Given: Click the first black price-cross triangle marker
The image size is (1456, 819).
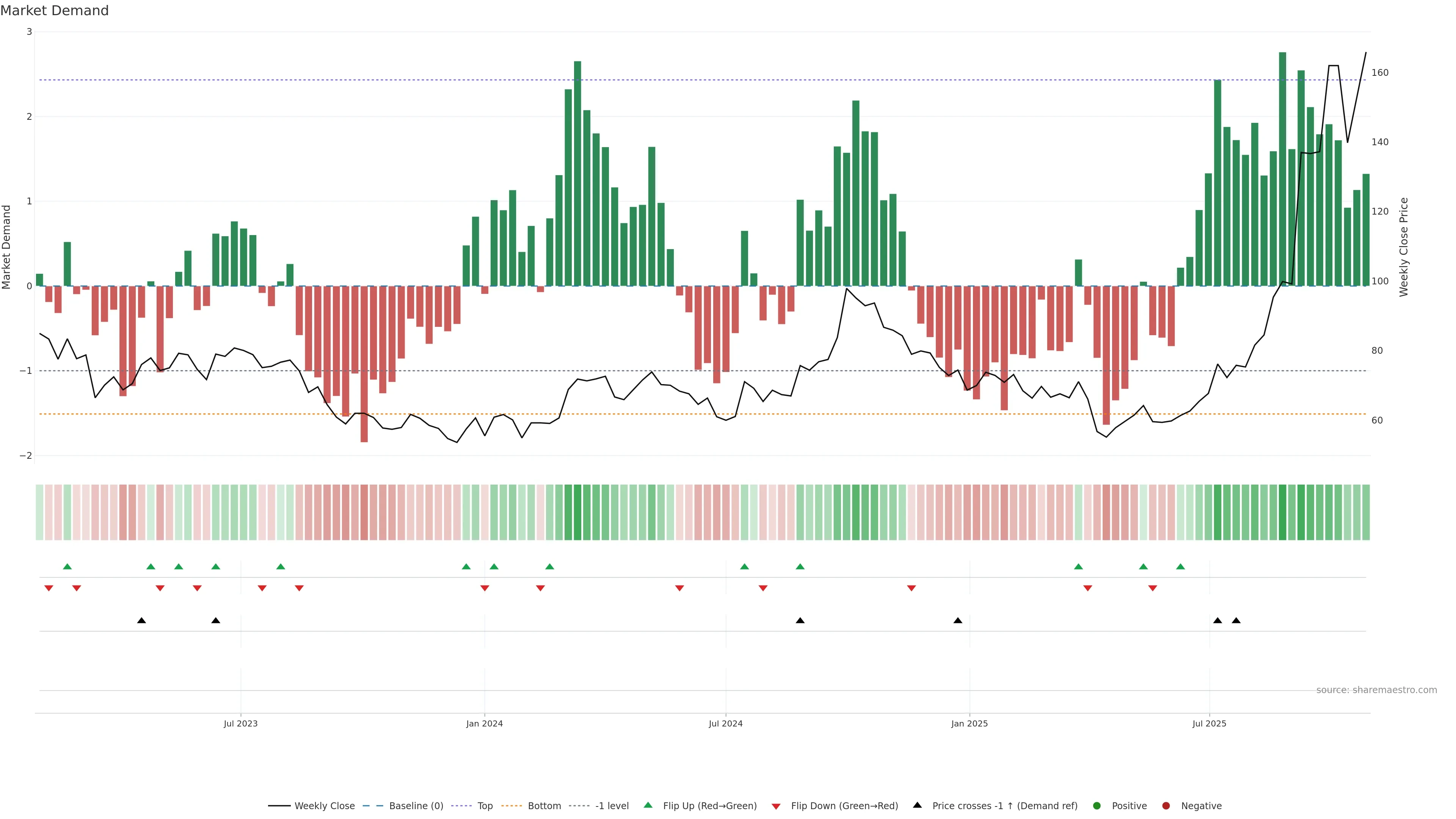Looking at the screenshot, I should tap(141, 621).
